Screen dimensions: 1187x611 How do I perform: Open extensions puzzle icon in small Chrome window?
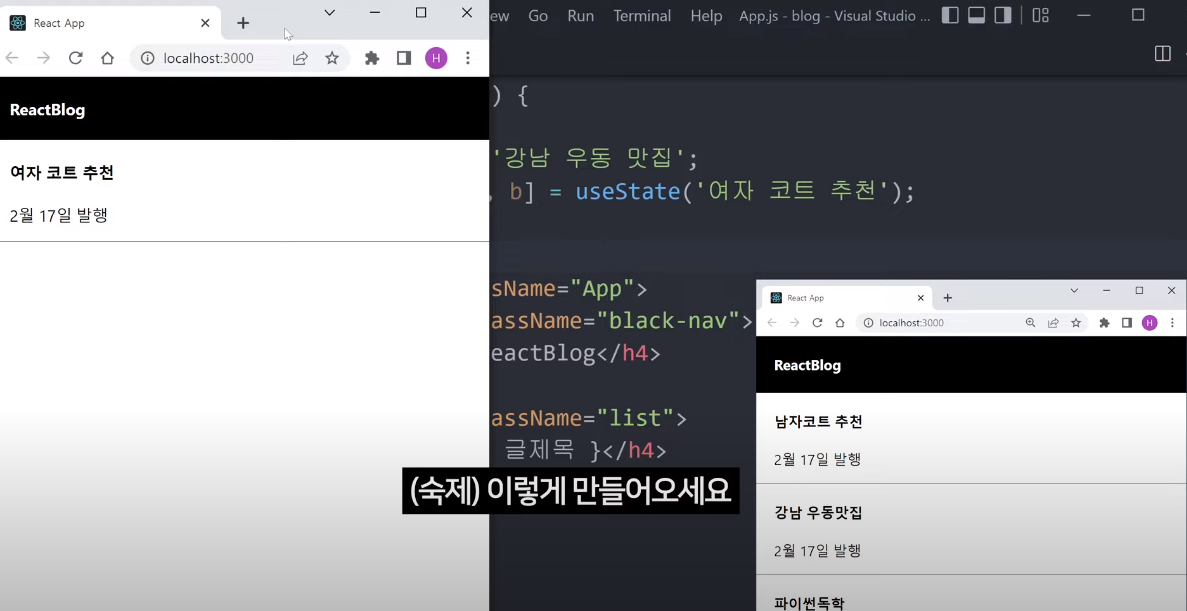[x=1104, y=323]
